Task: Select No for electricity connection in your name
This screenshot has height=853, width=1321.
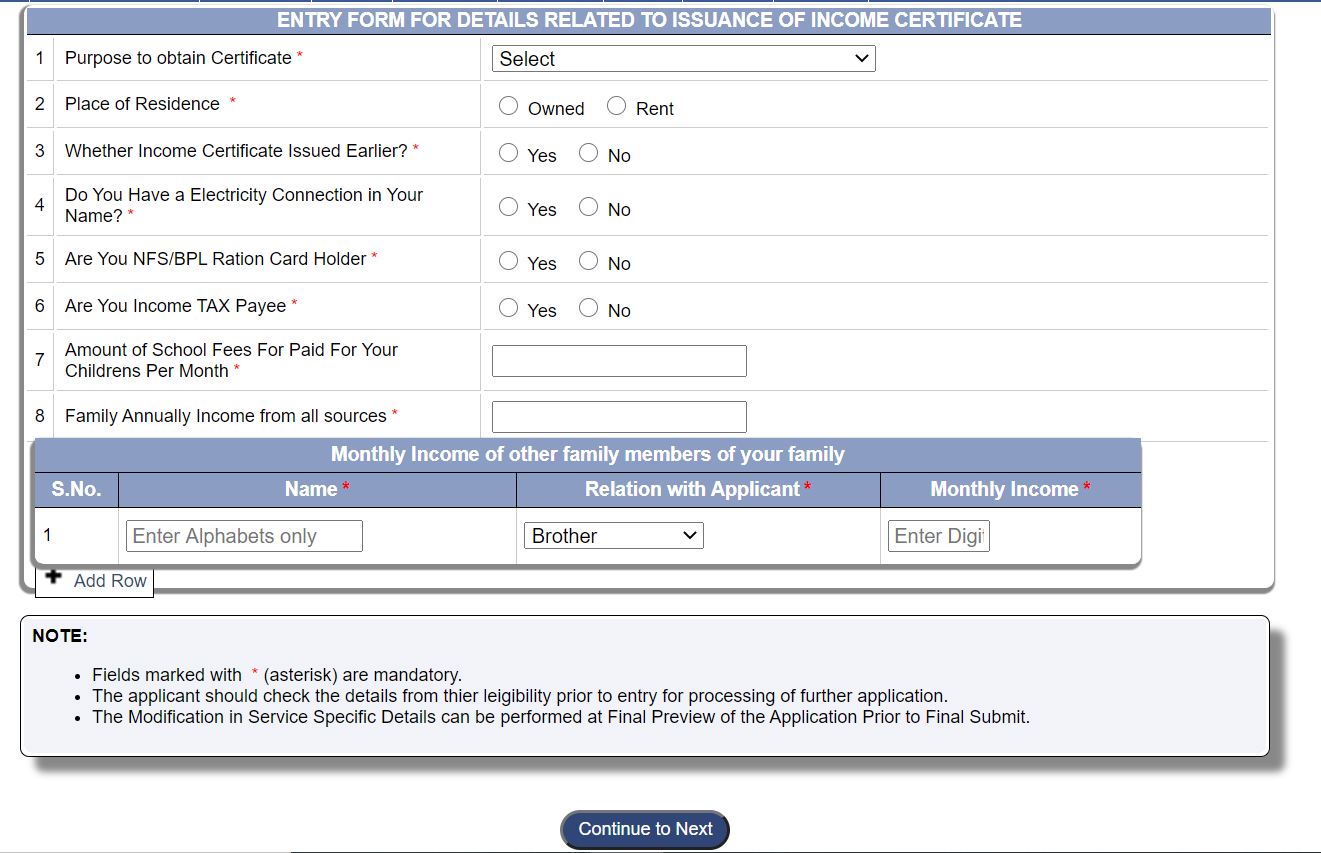Action: click(588, 206)
